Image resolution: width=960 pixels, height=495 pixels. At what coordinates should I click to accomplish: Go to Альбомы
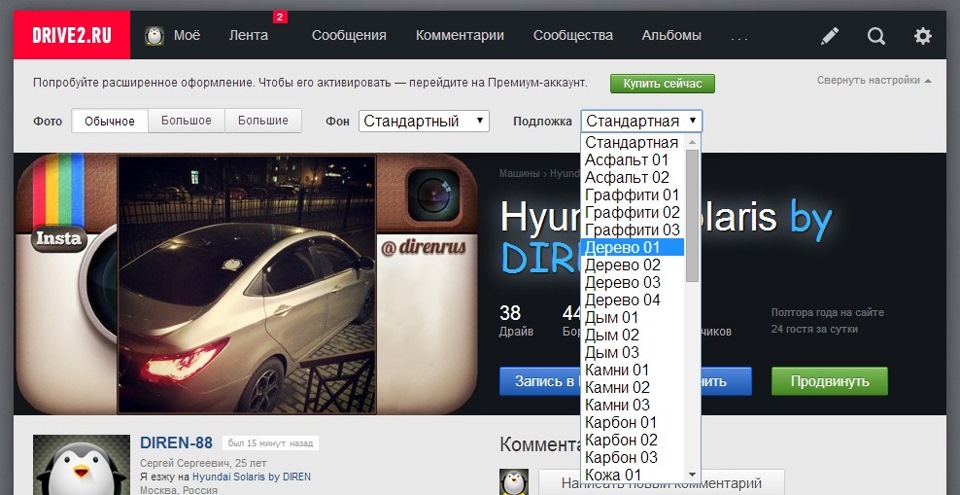672,36
